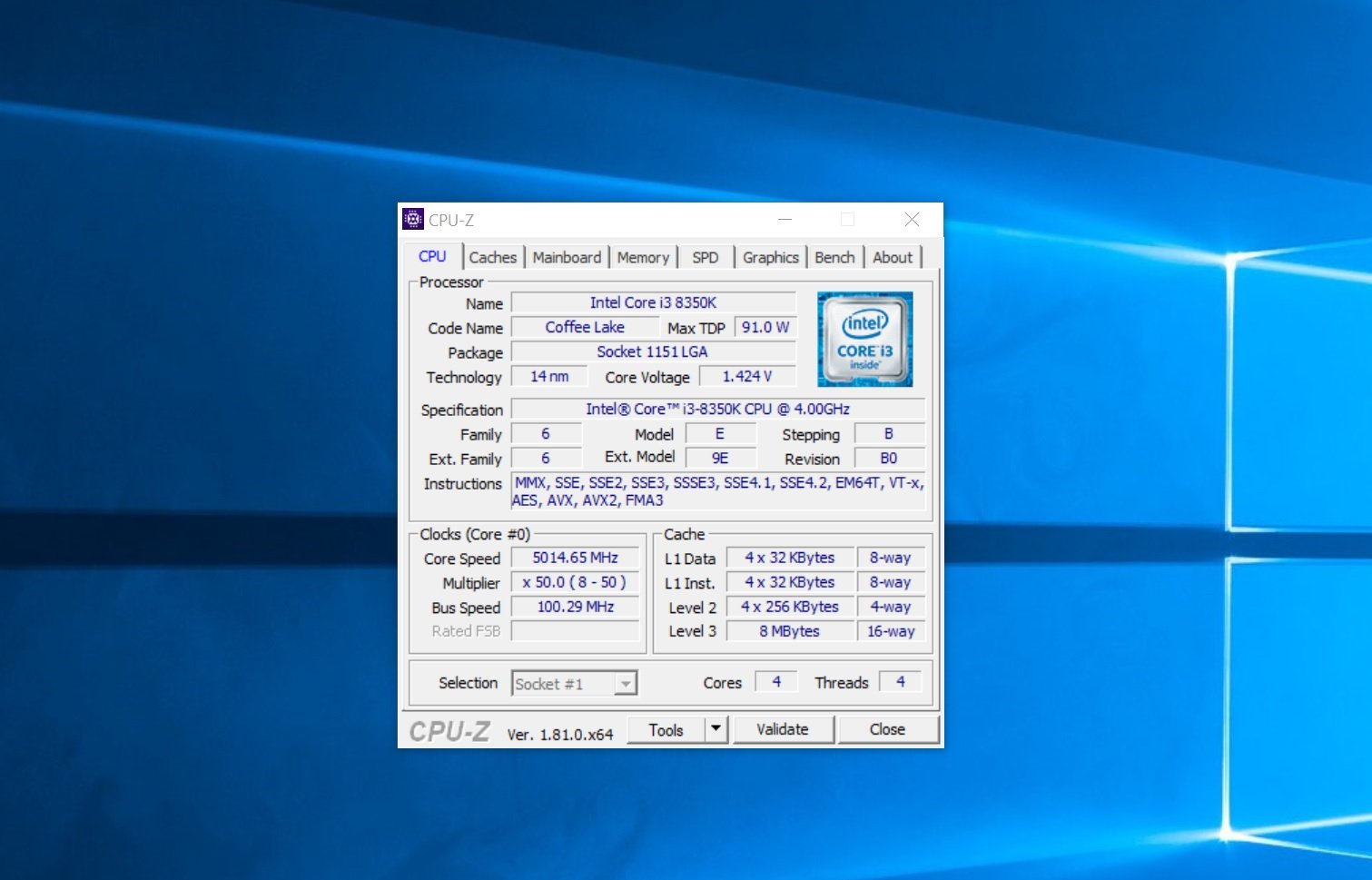Click the Level 3 cache size '8 MBytes'
This screenshot has width=1372, height=880.
coord(790,631)
